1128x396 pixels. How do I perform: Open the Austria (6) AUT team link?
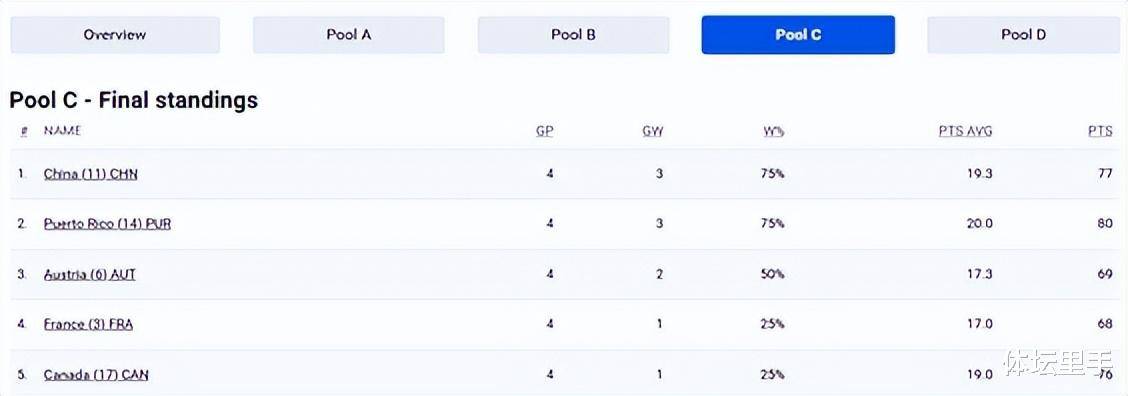click(89, 274)
